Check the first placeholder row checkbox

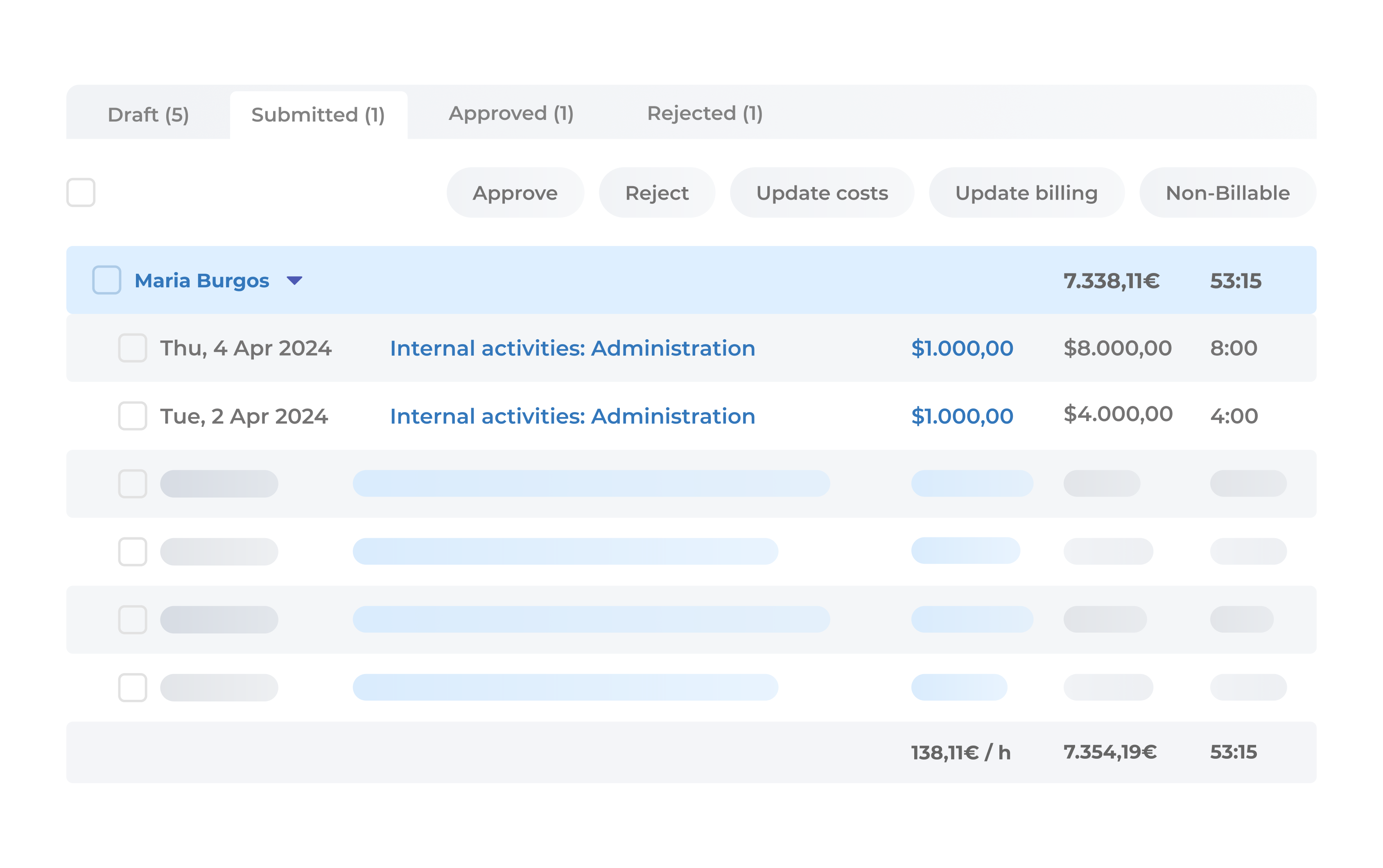pyautogui.click(x=133, y=483)
